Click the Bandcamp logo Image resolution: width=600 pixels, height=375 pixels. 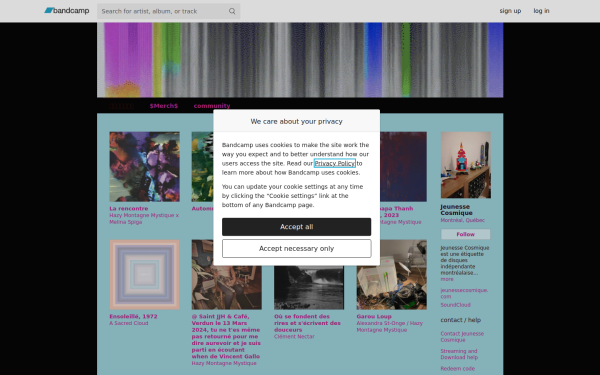tap(67, 11)
